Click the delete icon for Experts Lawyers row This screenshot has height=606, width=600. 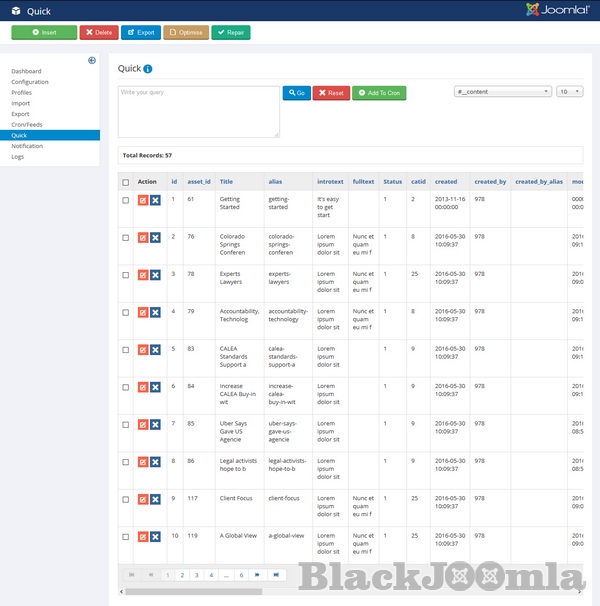pos(155,274)
